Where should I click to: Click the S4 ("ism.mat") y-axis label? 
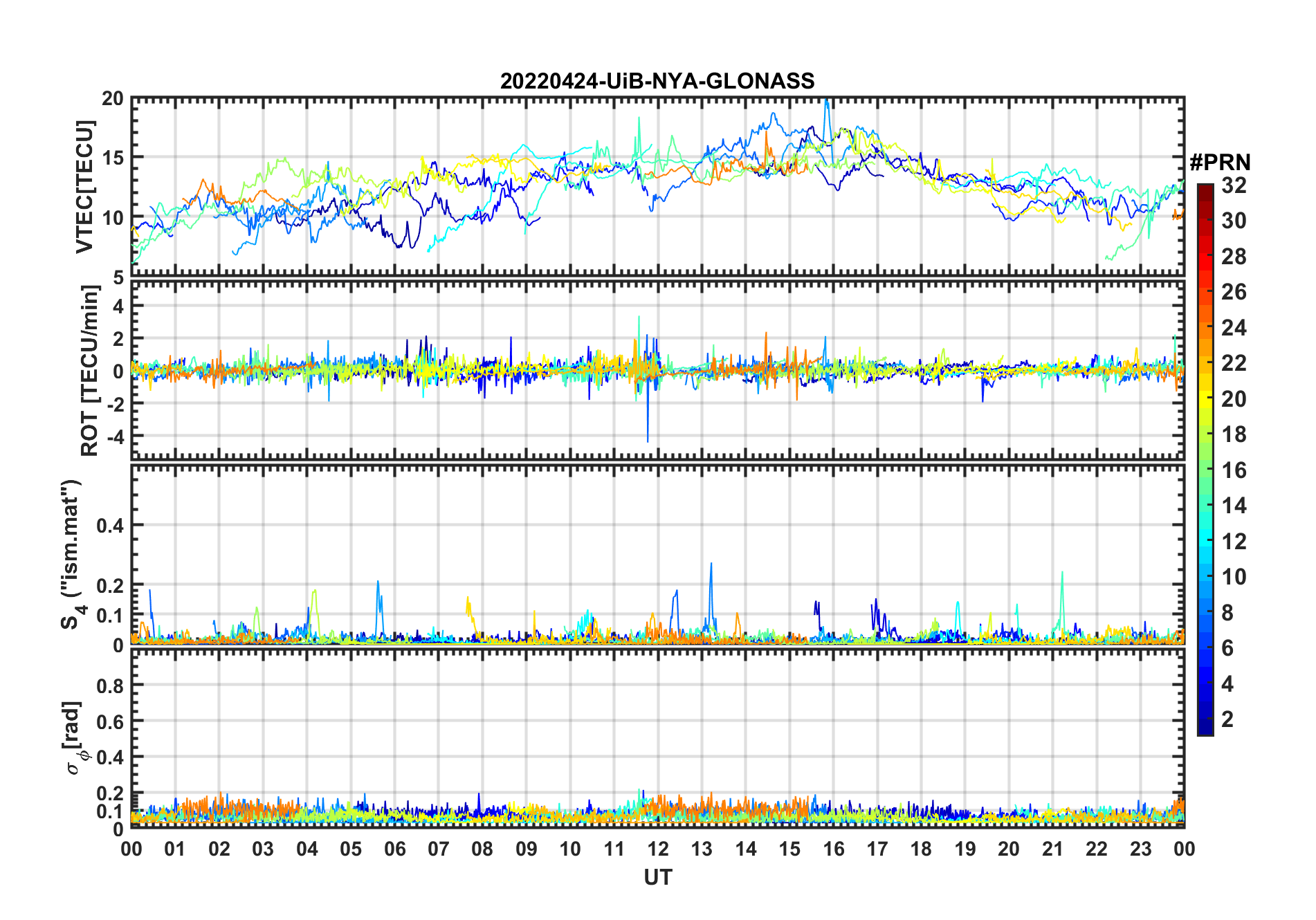pyautogui.click(x=73, y=555)
